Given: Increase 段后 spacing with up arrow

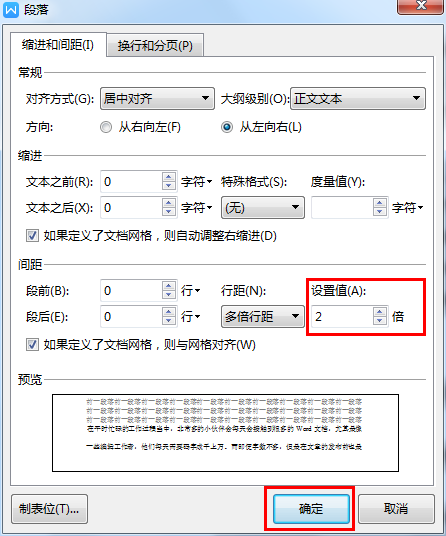Looking at the screenshot, I should pyautogui.click(x=169, y=312).
